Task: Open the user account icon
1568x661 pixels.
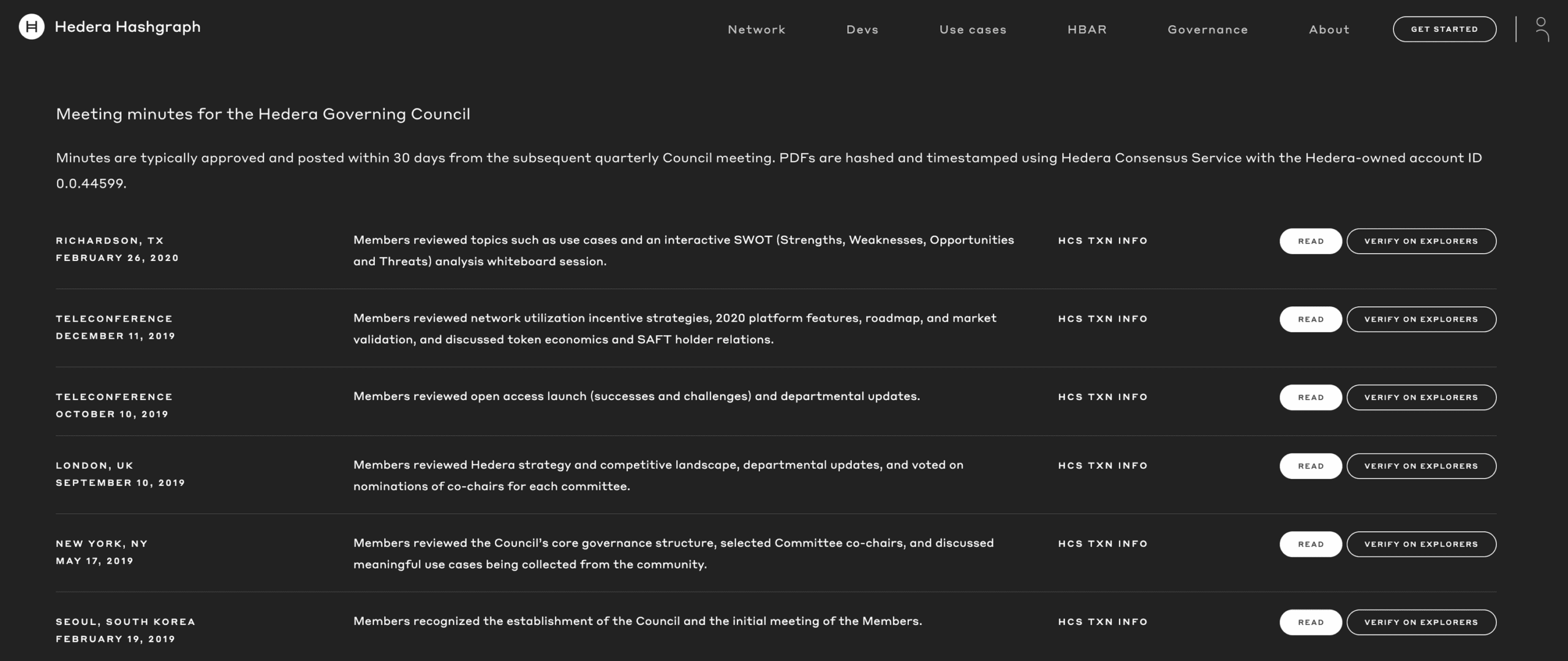Action: [1542, 27]
